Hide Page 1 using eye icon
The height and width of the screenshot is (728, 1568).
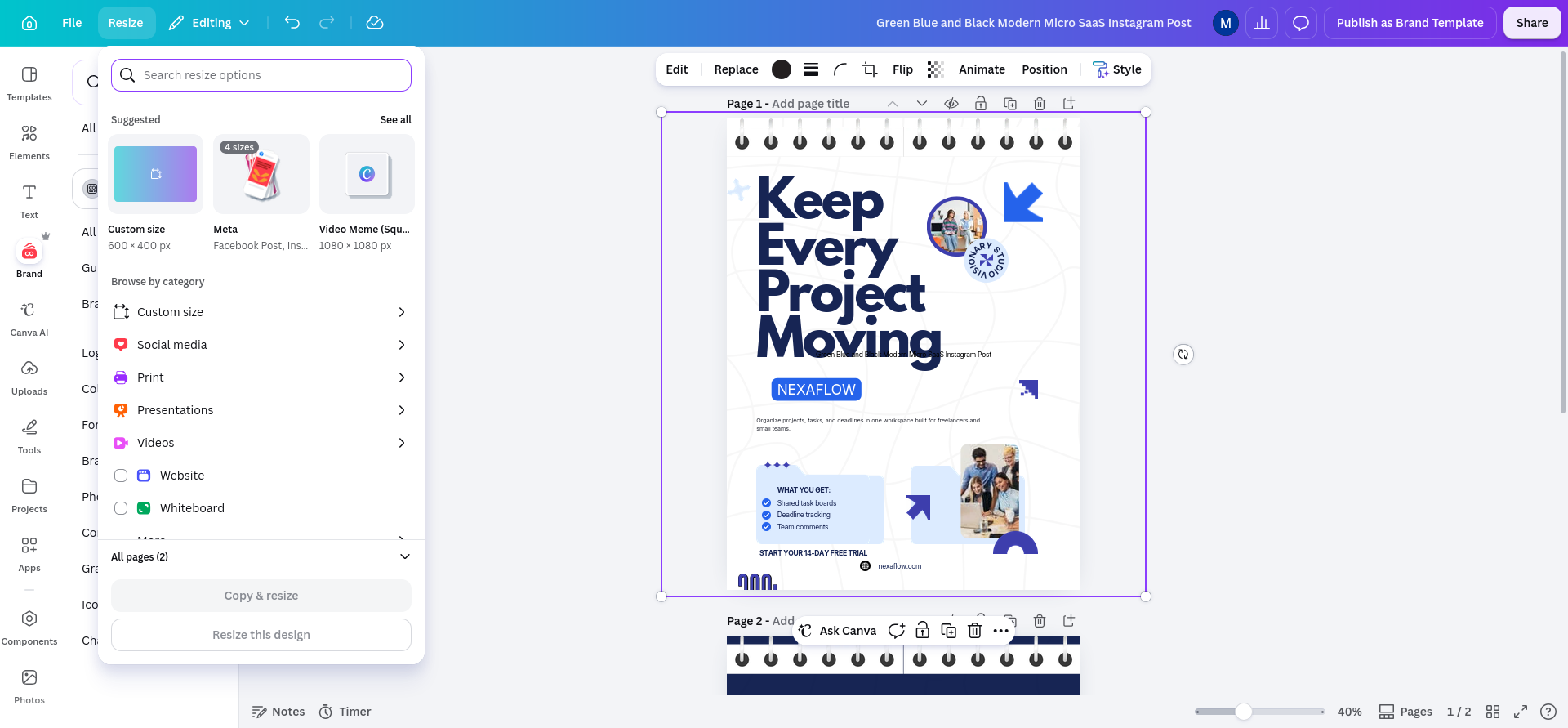click(x=951, y=104)
